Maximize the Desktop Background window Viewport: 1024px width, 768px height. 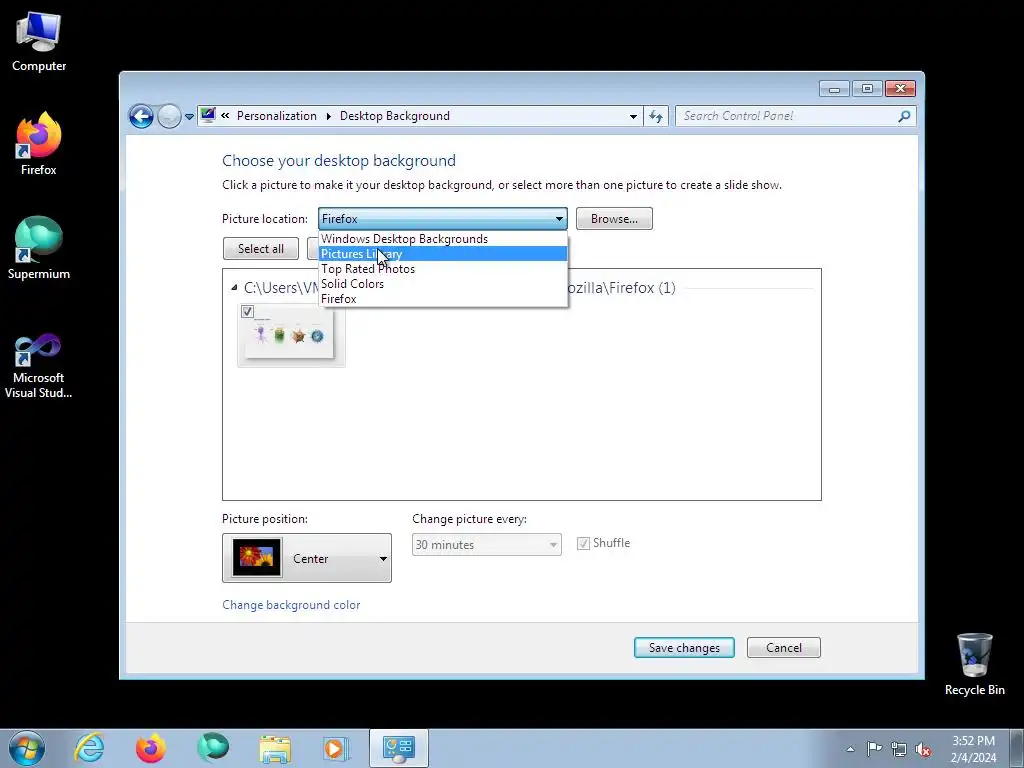867,89
